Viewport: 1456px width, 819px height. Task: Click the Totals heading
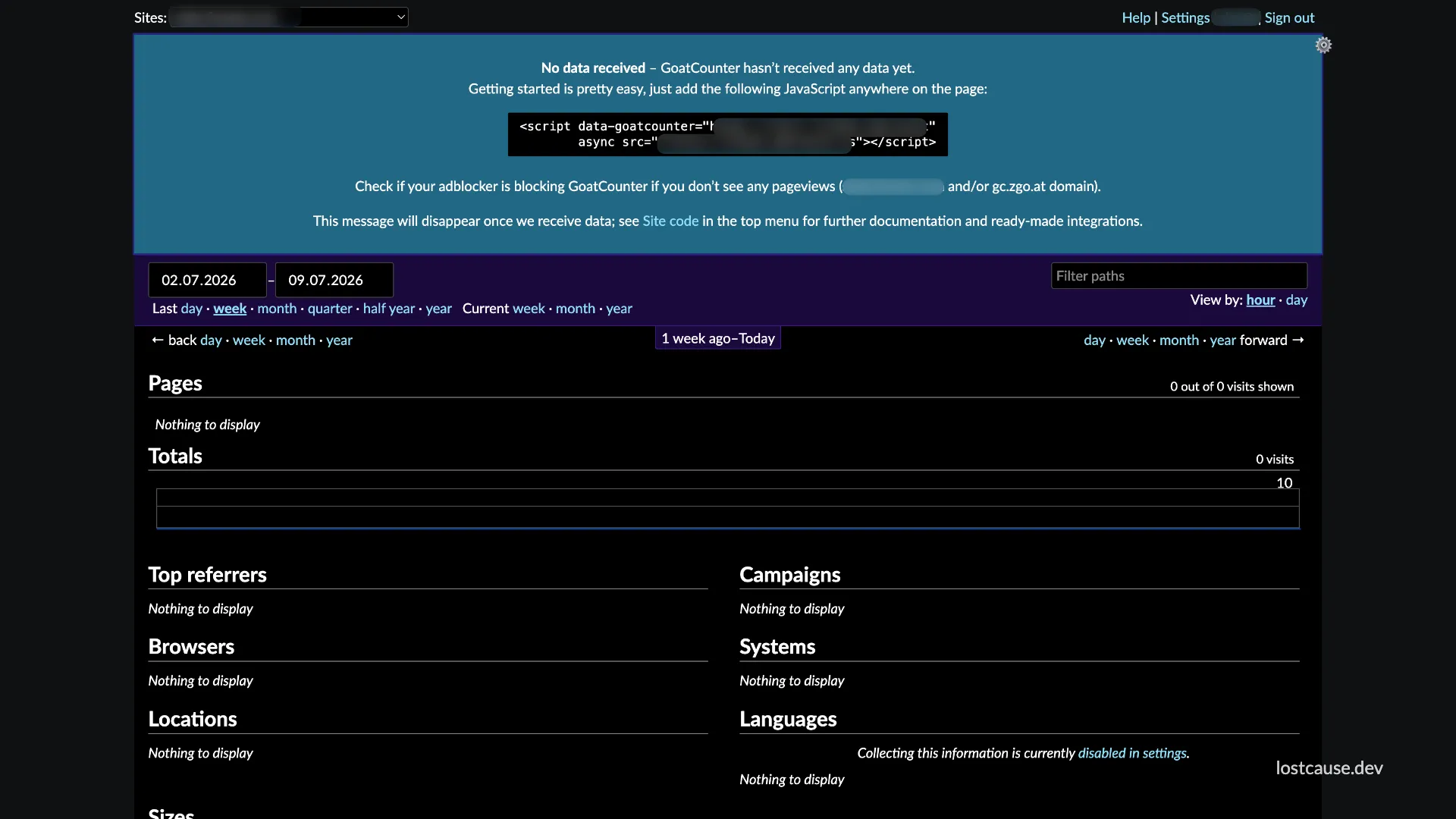tap(175, 457)
